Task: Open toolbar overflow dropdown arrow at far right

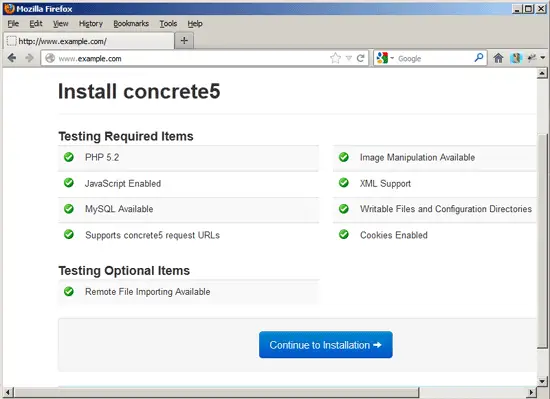Action: tap(543, 58)
